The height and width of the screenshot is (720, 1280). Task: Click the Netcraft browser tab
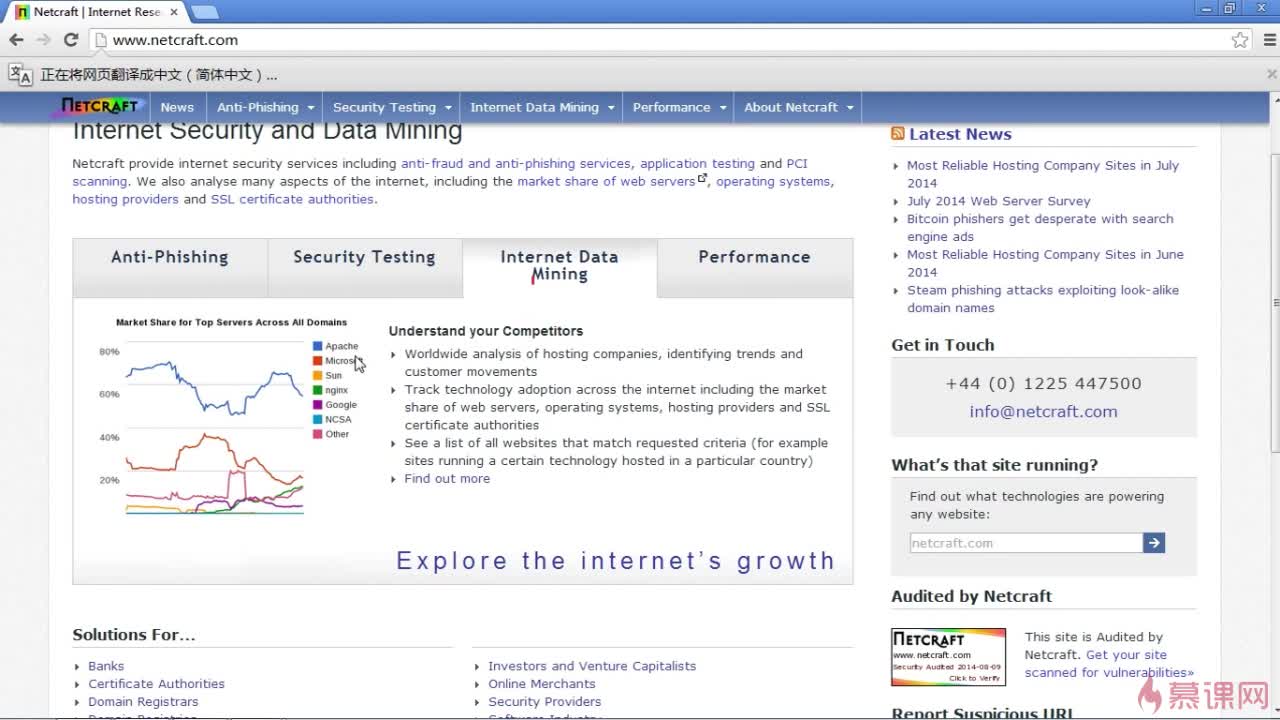click(x=97, y=12)
